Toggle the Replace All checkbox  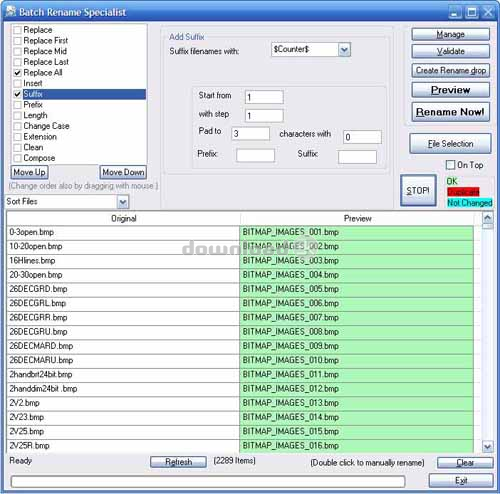[17, 73]
